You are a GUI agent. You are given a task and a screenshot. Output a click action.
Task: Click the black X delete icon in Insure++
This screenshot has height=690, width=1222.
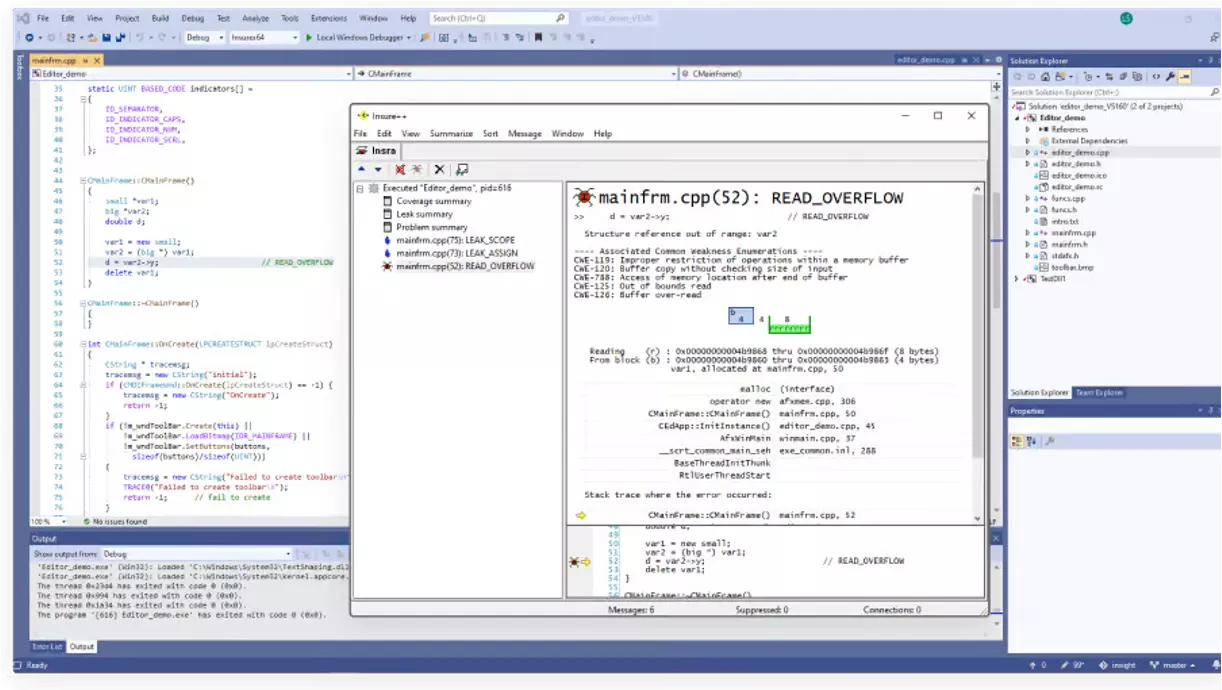(439, 170)
